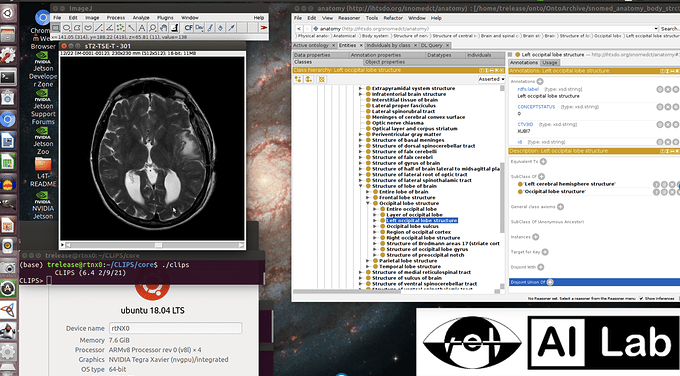Click the Occipital lobe breadcrumb in the path bar
Viewport: 680px width, 376px height.
point(608,36)
